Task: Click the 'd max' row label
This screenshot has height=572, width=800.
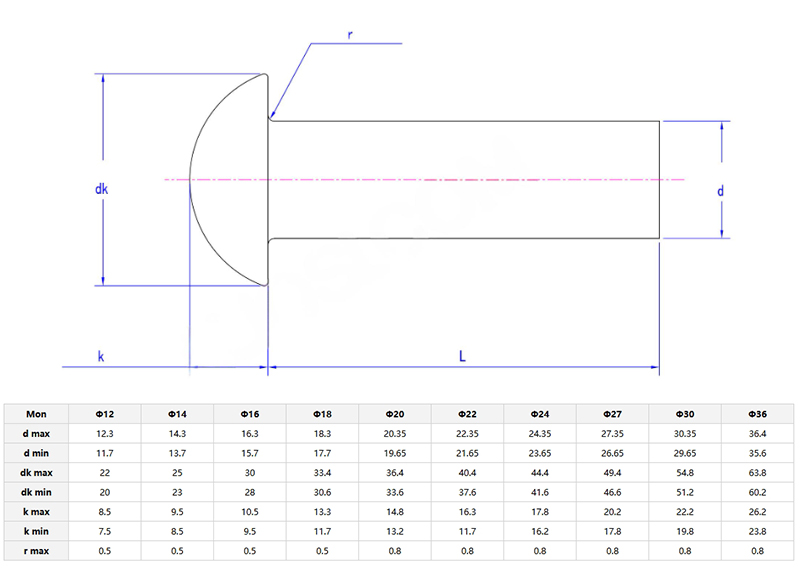Action: (36, 434)
